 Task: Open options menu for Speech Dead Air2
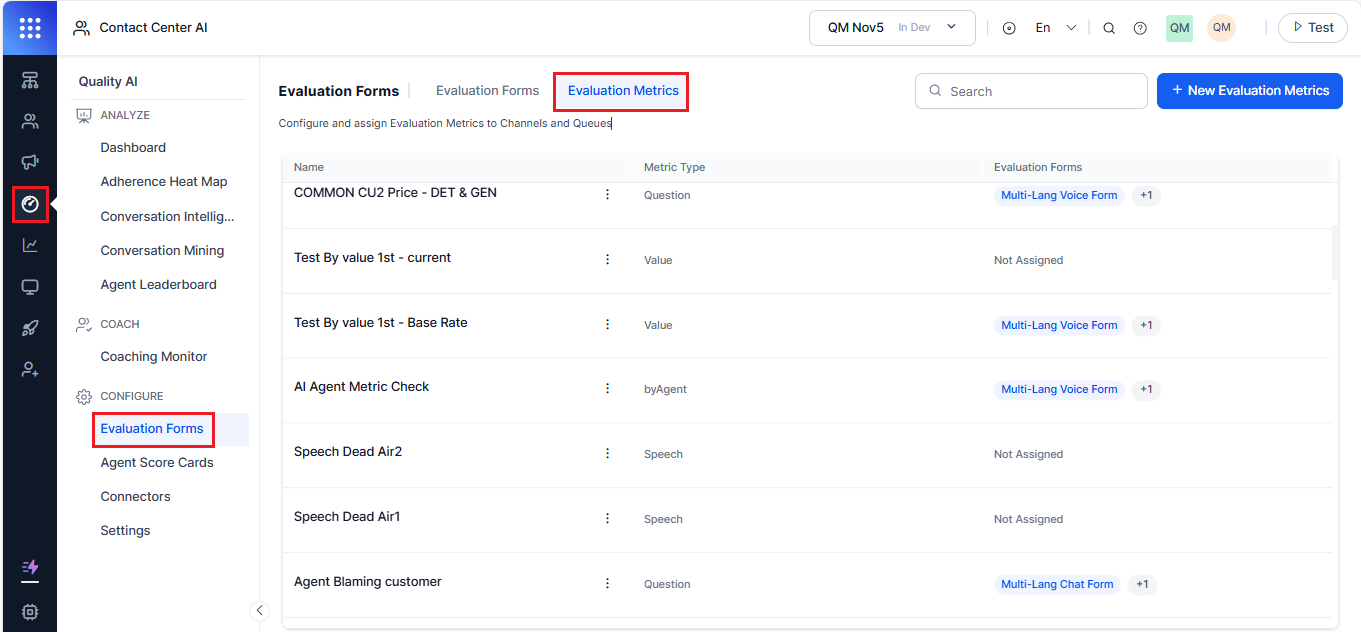(607, 454)
